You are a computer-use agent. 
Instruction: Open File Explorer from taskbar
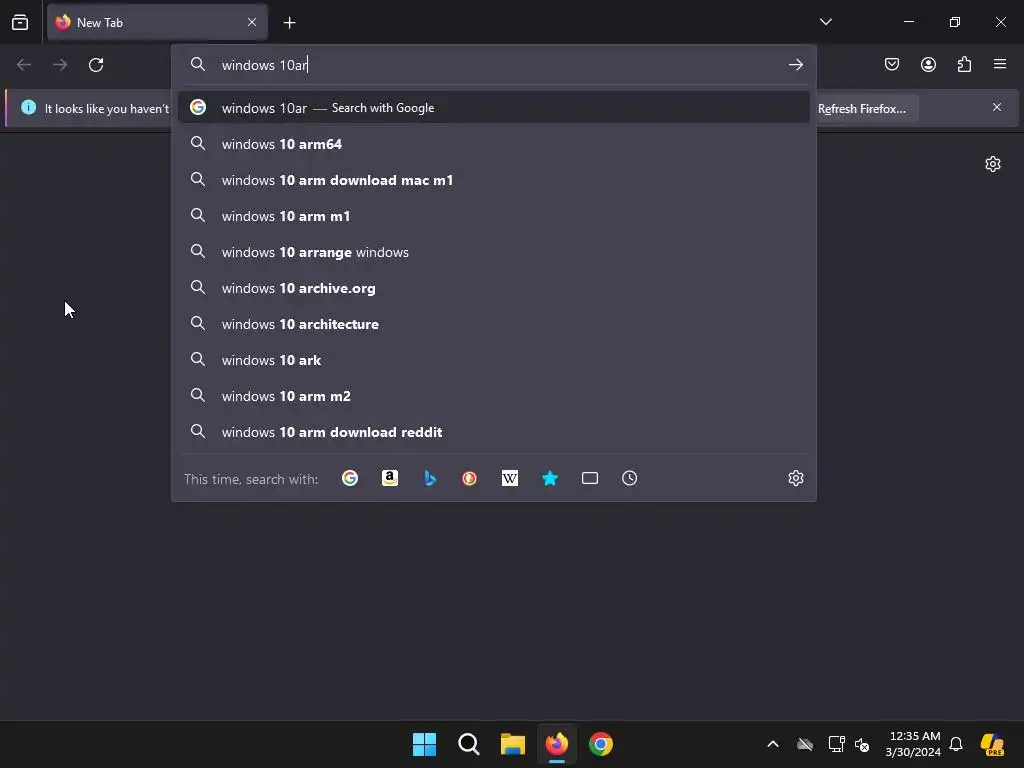(x=513, y=744)
